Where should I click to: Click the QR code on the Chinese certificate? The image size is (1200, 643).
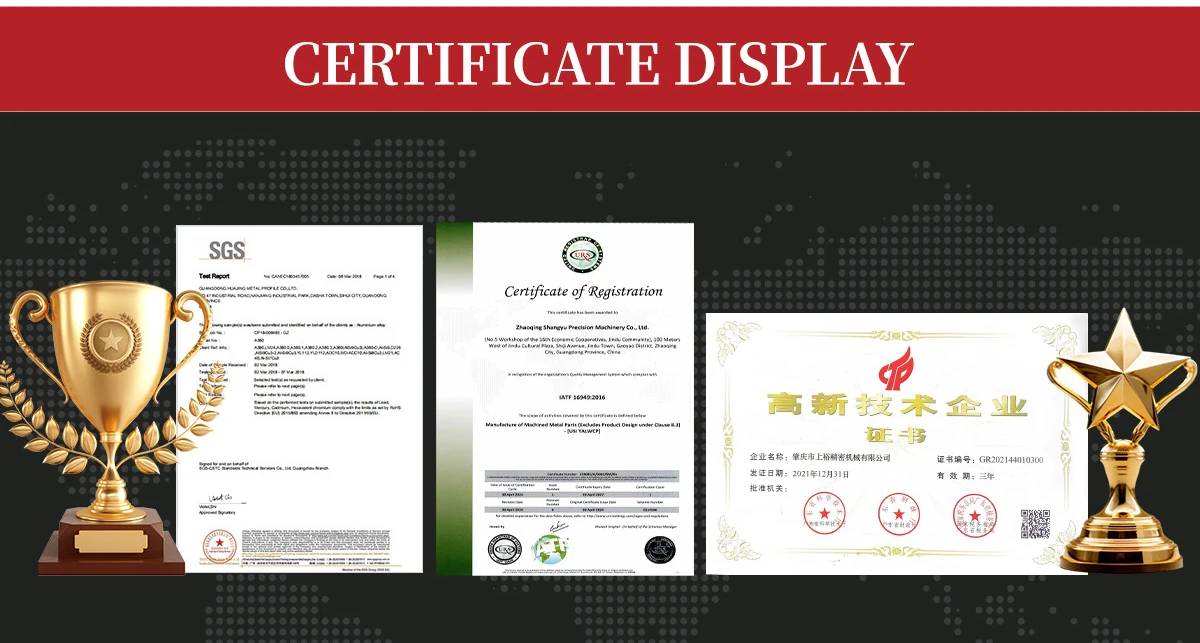point(1035,523)
